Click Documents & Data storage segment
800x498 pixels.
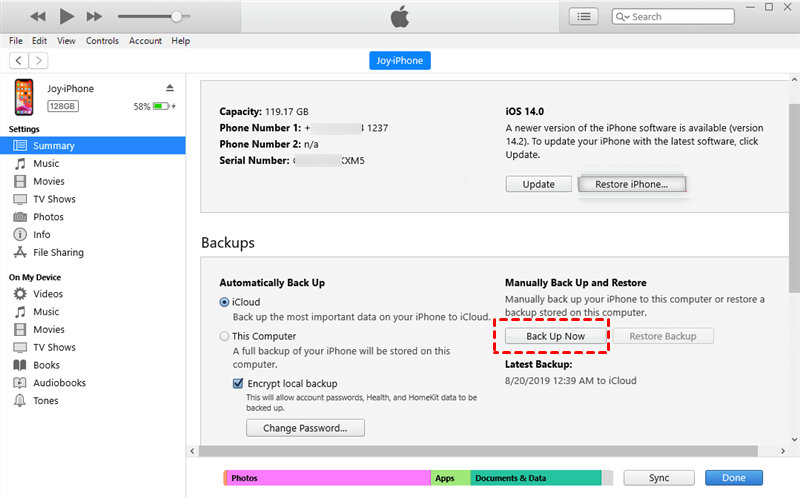pyautogui.click(x=536, y=478)
